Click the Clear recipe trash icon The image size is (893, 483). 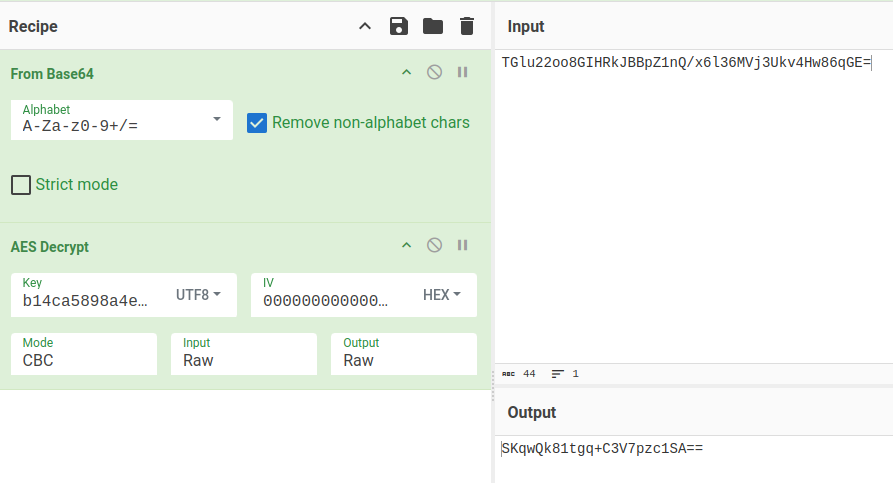coord(467,26)
